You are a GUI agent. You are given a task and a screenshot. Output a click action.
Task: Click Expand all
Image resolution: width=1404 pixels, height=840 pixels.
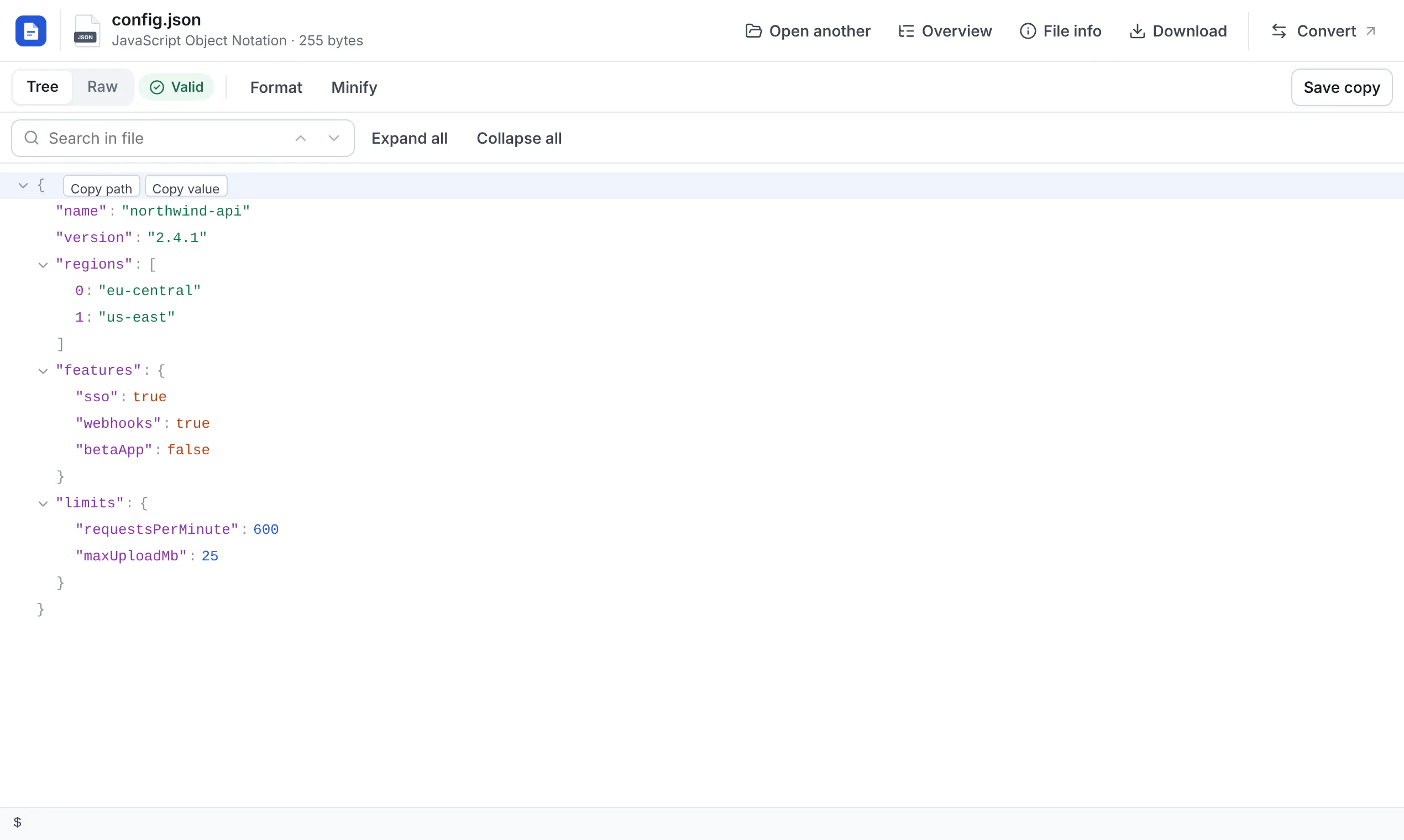pyautogui.click(x=409, y=138)
